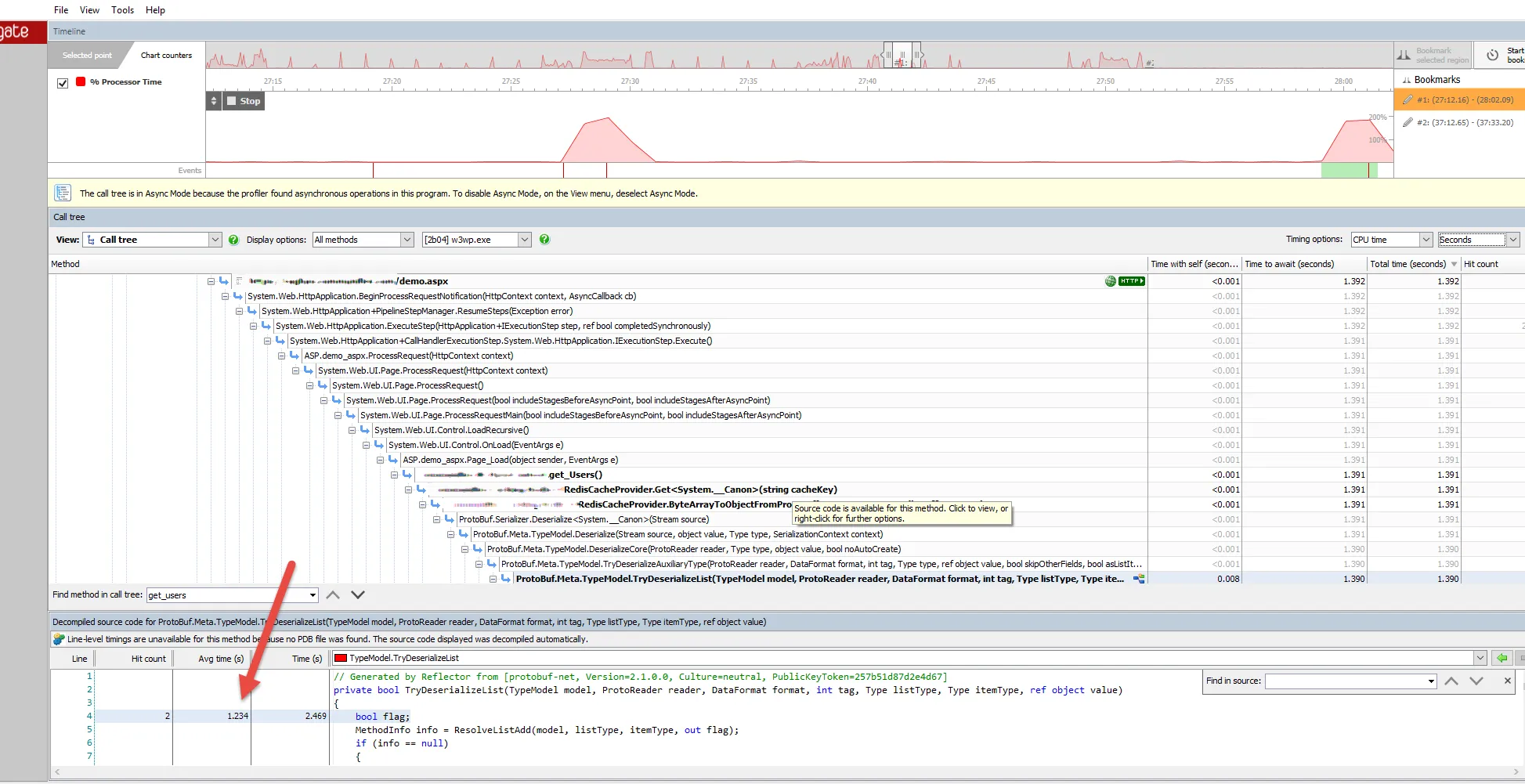Open the Find in source dropdown arrow

tap(1431, 681)
